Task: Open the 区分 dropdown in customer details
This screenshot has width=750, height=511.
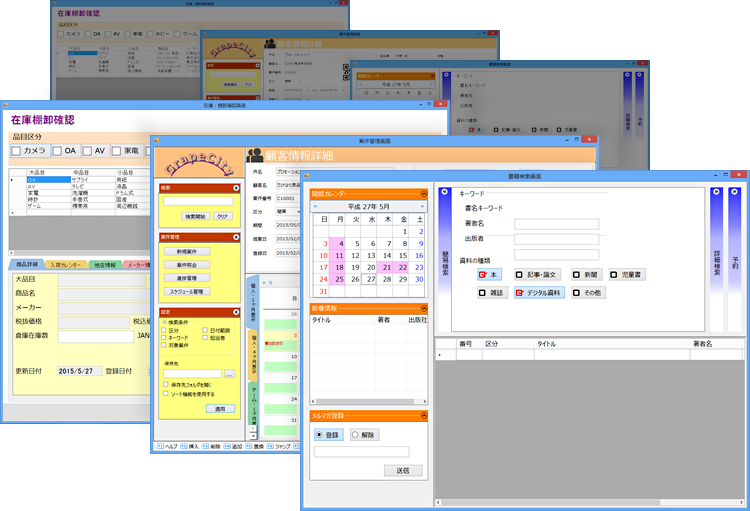Action: tap(298, 211)
